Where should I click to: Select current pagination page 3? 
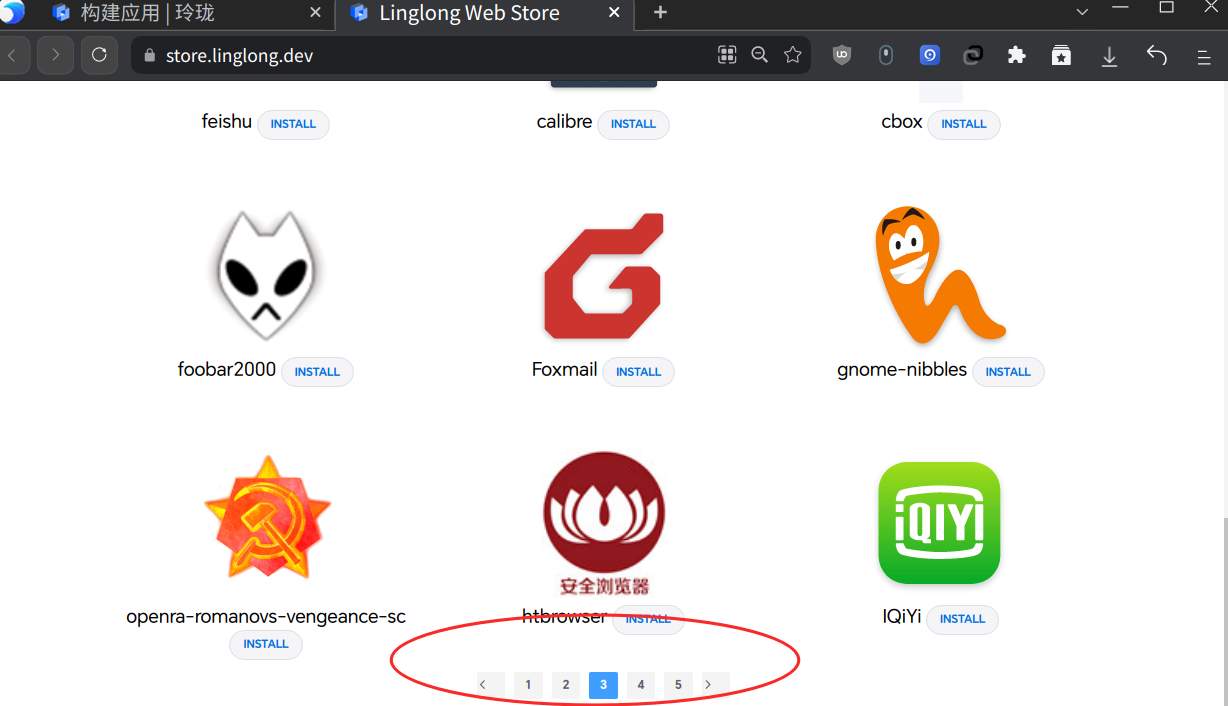(x=603, y=685)
